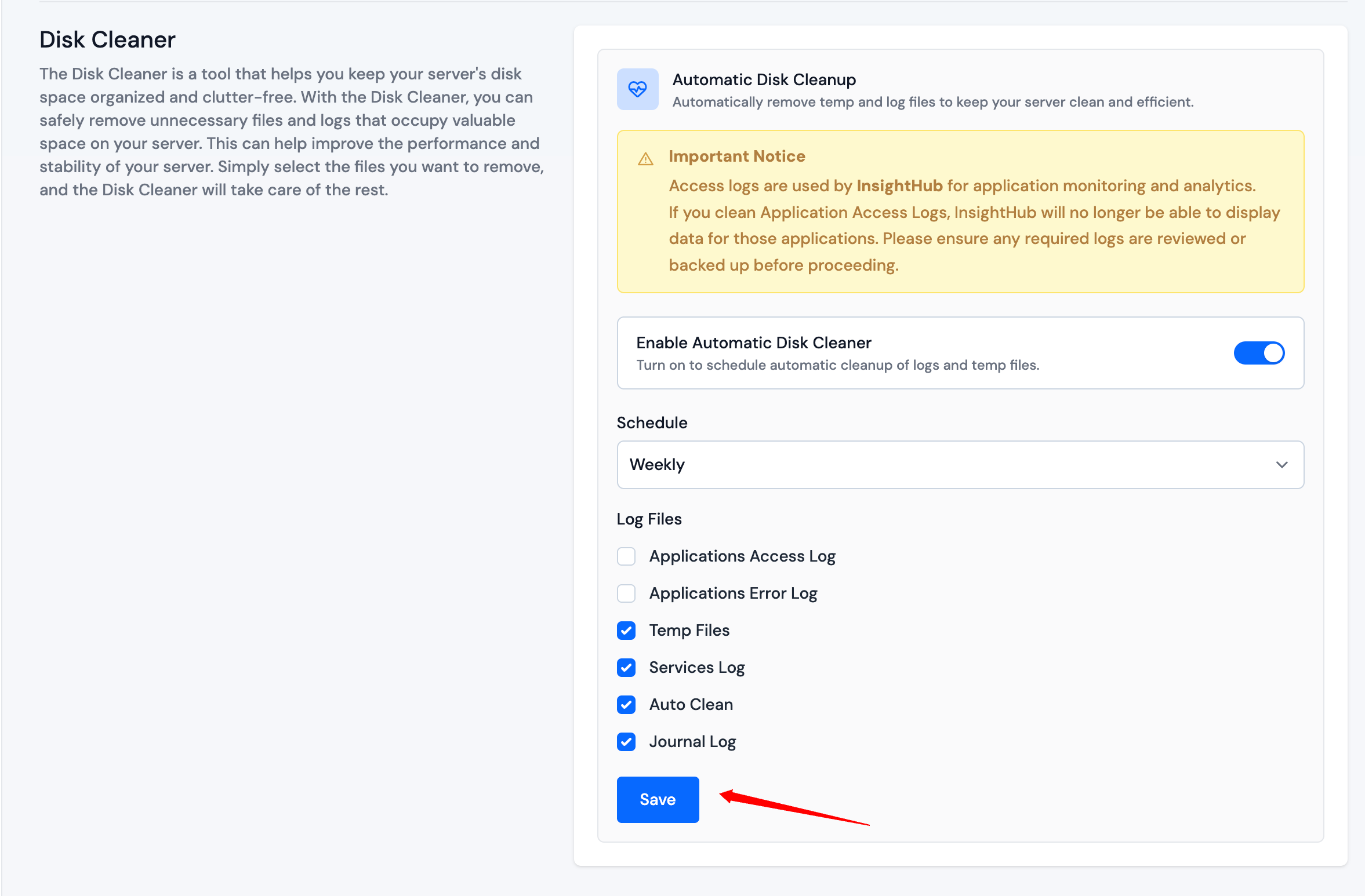
Task: Click the Log Files section label
Action: pos(649,519)
